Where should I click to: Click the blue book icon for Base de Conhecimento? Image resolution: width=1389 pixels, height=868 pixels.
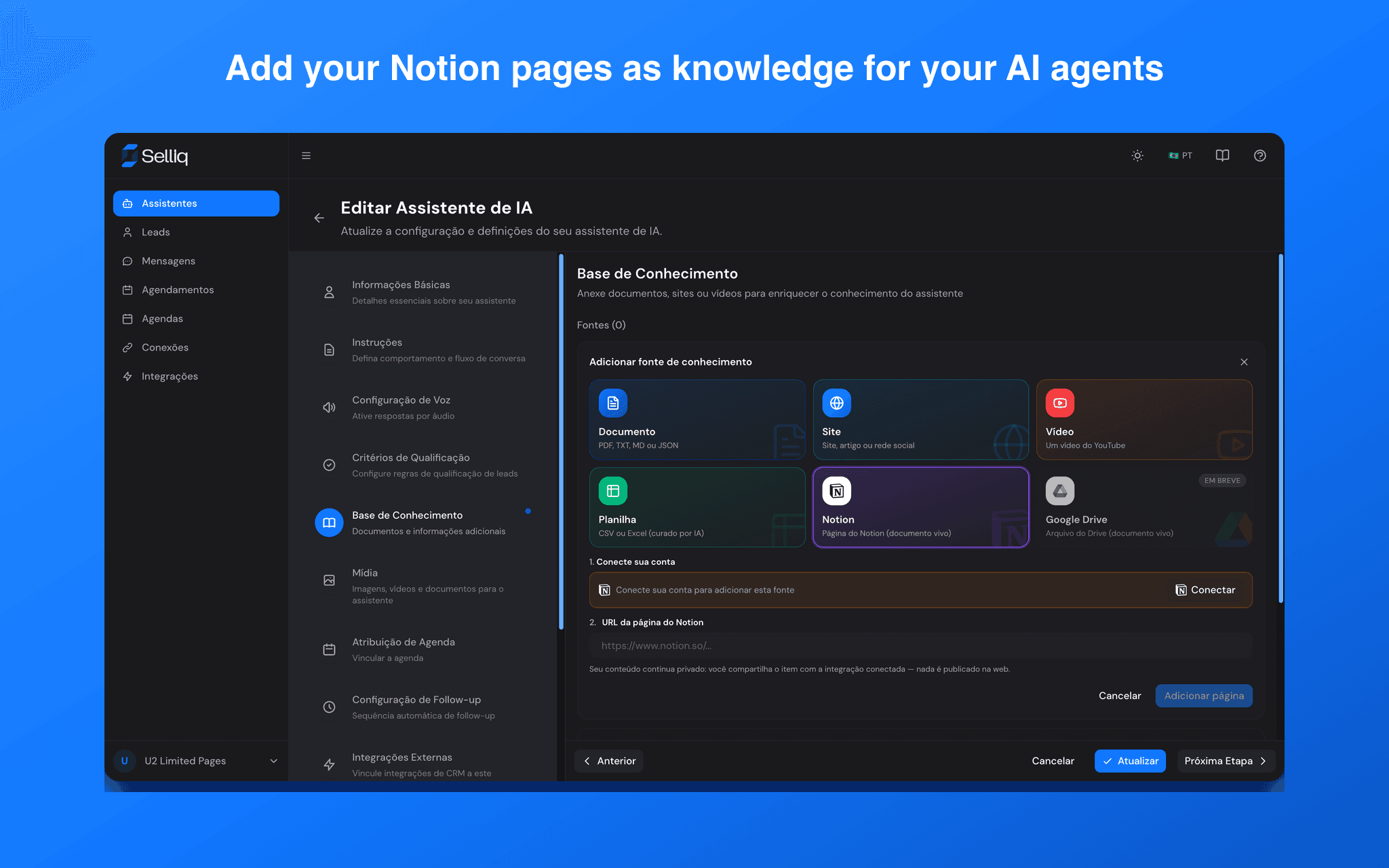click(329, 523)
